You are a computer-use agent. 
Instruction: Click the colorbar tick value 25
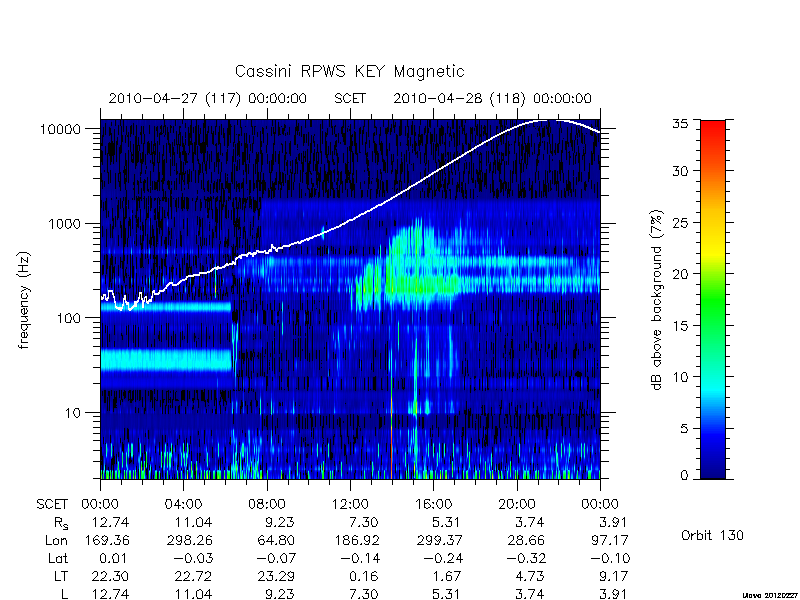(x=680, y=223)
